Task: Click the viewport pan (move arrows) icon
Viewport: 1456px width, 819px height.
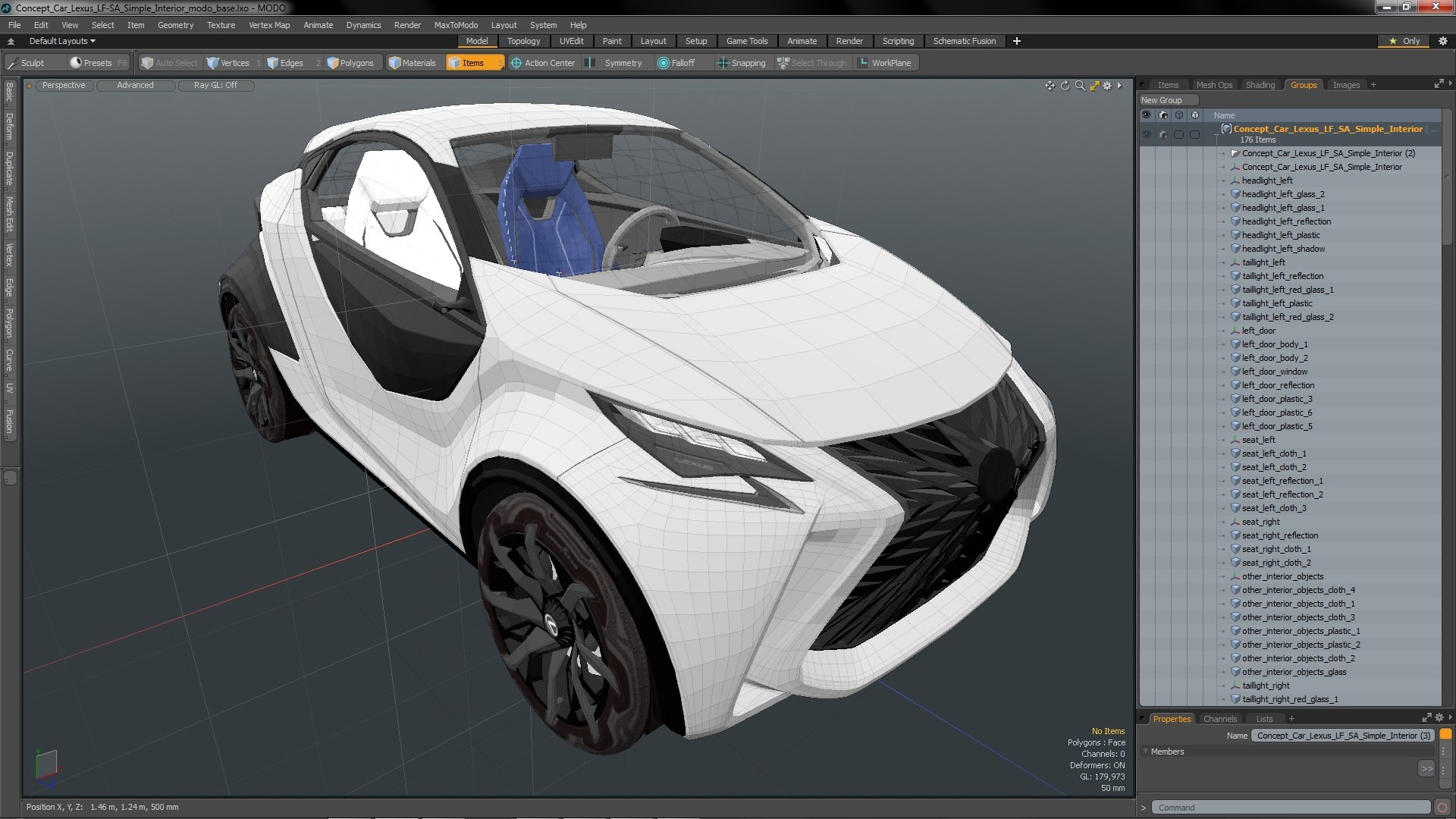Action: (1050, 86)
